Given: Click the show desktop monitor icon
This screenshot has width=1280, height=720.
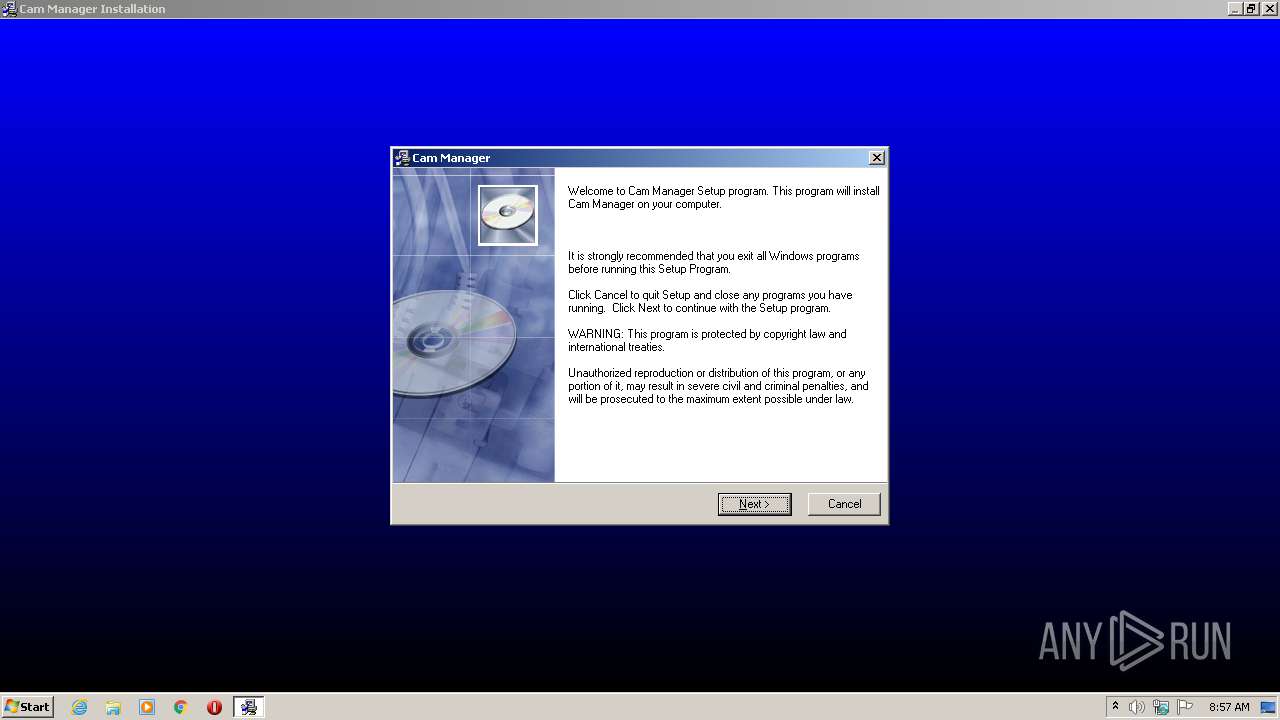Looking at the screenshot, I should pyautogui.click(x=1269, y=707).
